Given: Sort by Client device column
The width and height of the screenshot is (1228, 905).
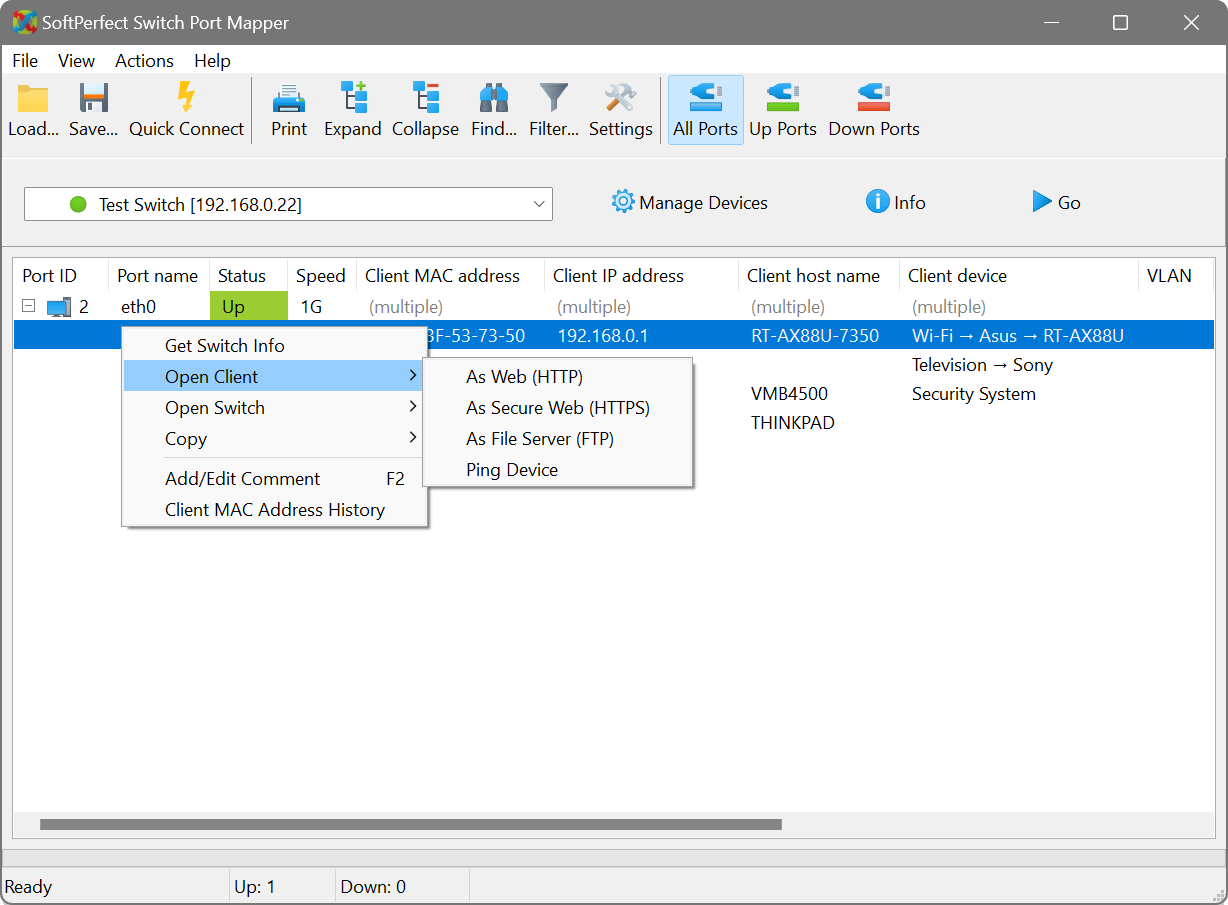Looking at the screenshot, I should [x=1018, y=276].
